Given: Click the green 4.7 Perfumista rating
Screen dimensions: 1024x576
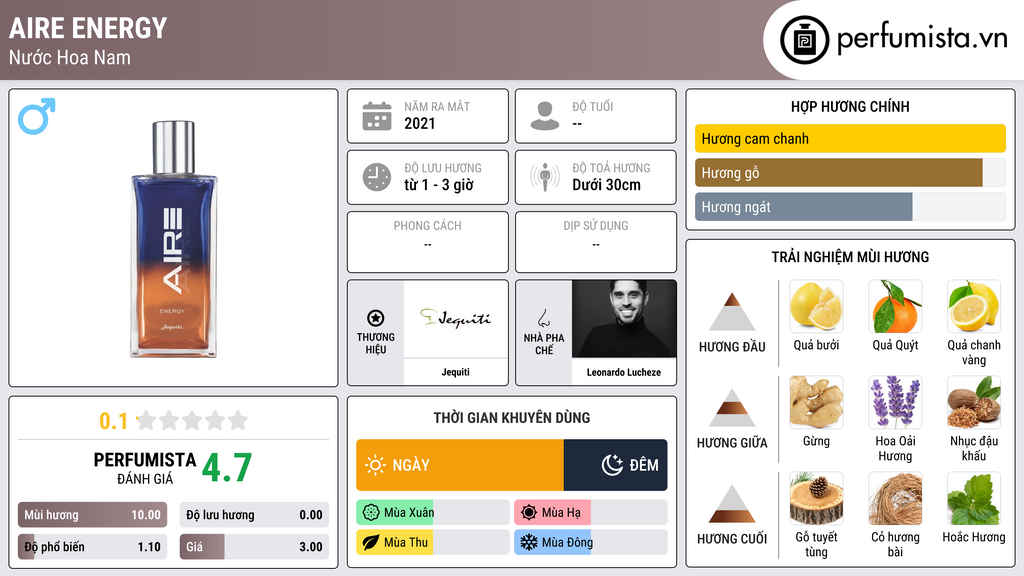Looking at the screenshot, I should pyautogui.click(x=227, y=467).
